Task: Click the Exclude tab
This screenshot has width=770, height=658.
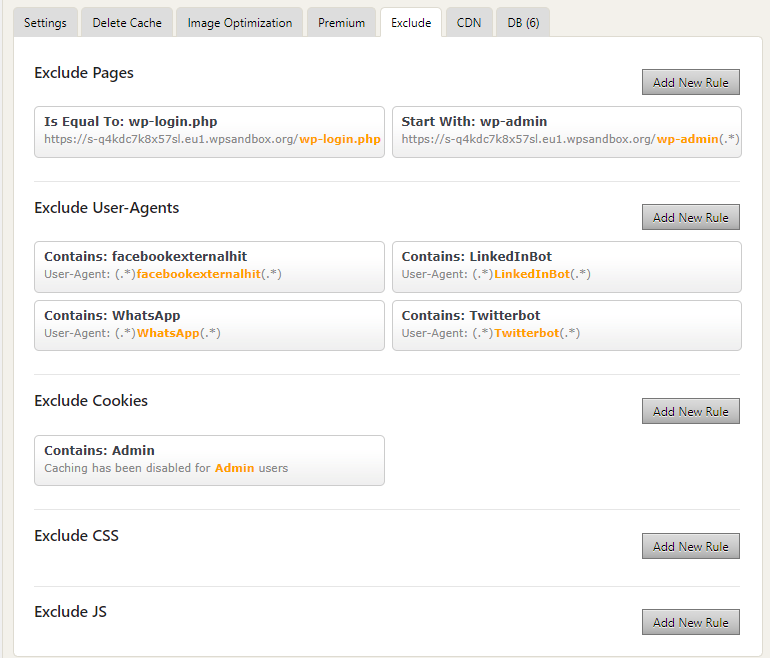Action: 411,23
